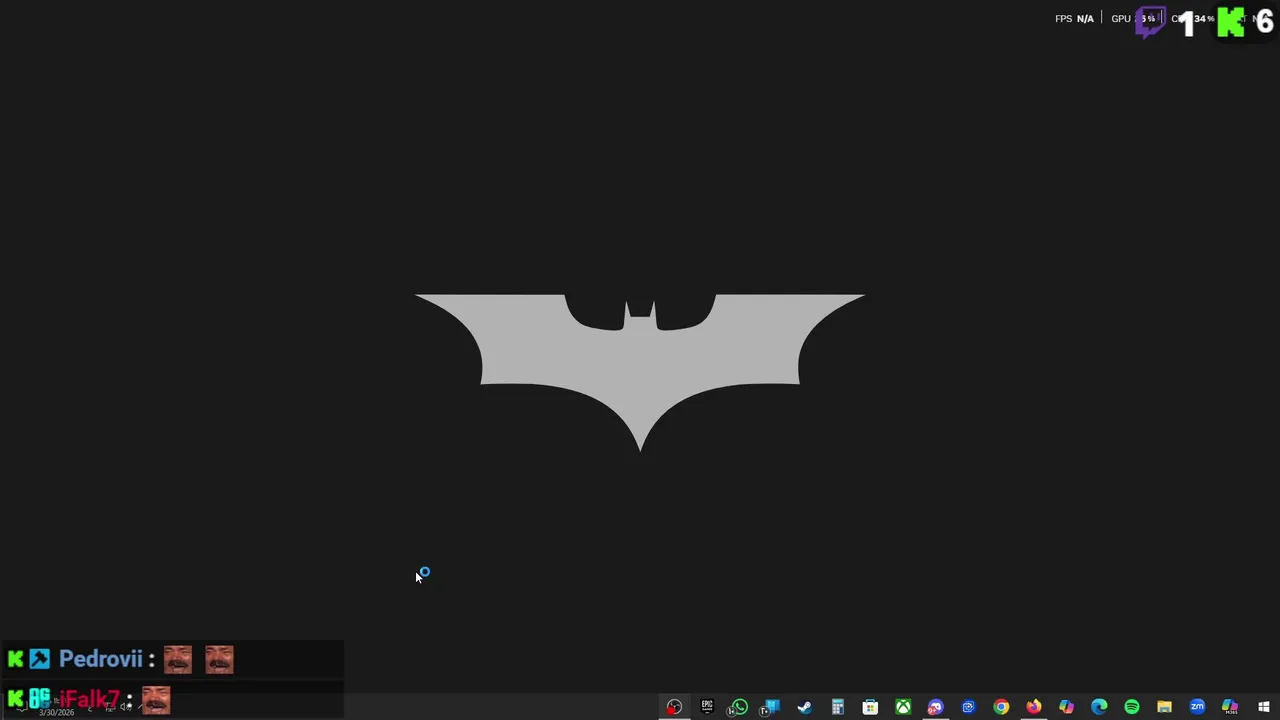
Task: Open WhatsApp from the taskbar
Action: tap(739, 707)
